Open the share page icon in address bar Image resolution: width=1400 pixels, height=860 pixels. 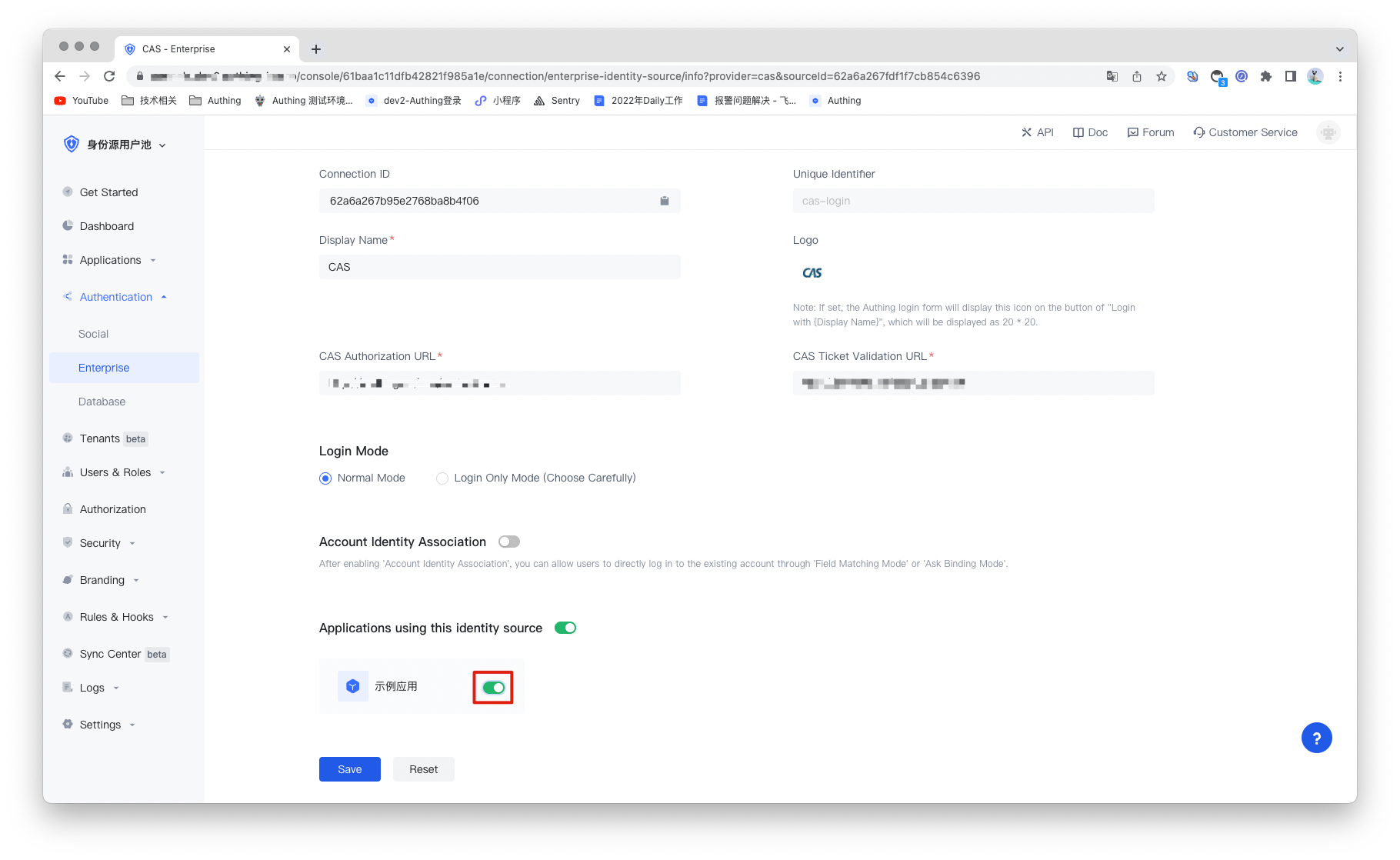tap(1137, 76)
